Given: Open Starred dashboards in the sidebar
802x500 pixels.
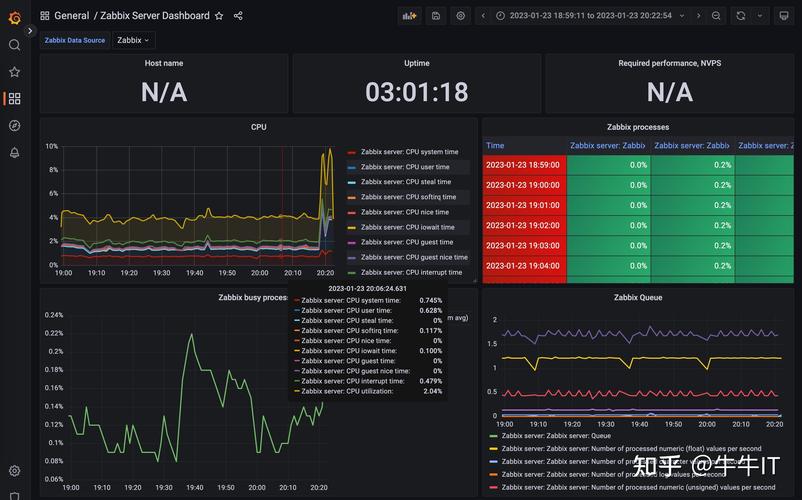Looking at the screenshot, I should (15, 72).
